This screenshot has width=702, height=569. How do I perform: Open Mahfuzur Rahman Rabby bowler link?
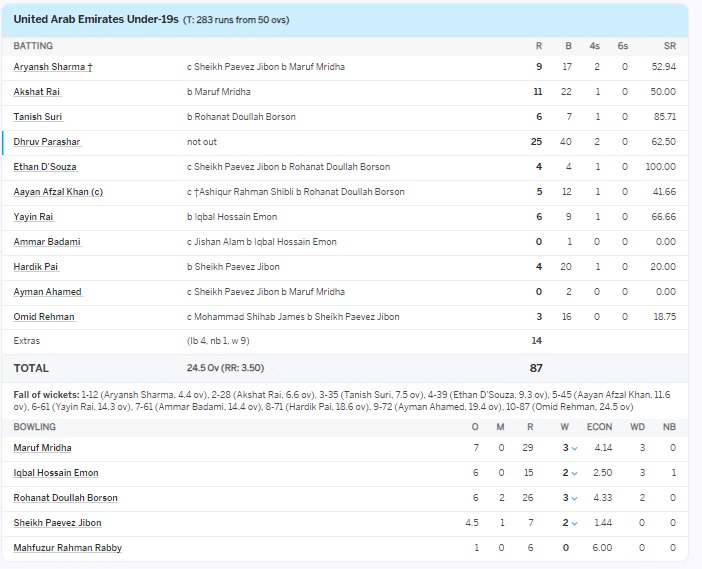point(68,548)
